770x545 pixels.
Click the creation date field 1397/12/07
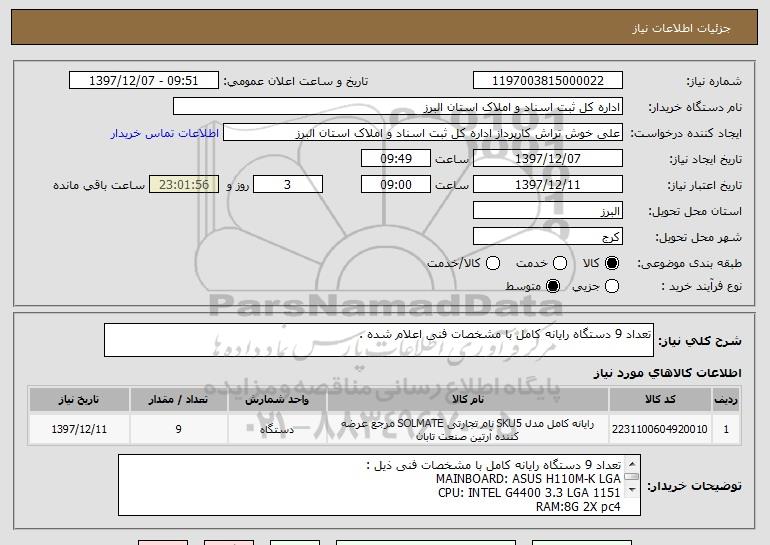548,159
